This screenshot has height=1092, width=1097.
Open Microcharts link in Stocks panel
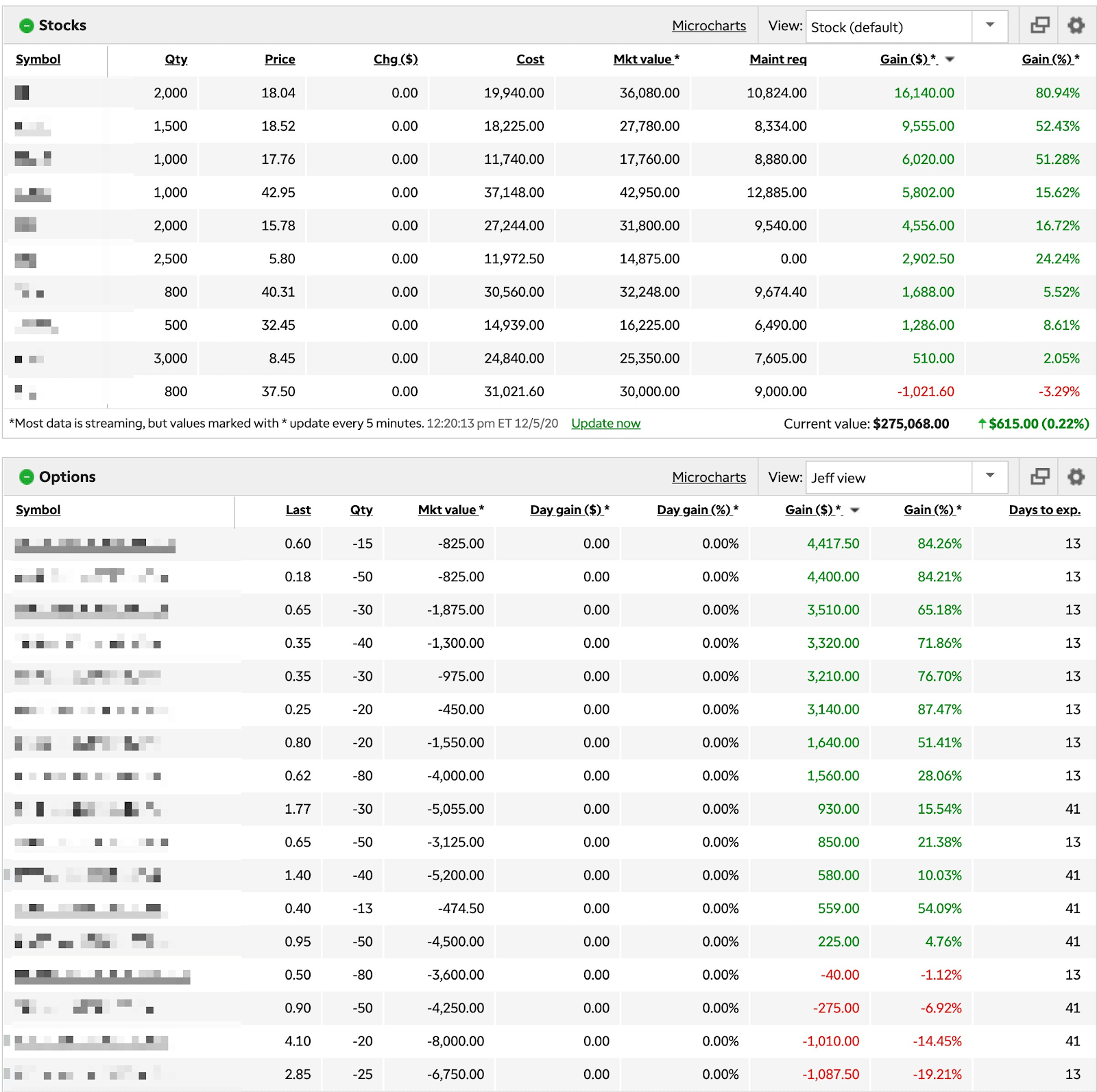click(x=709, y=26)
